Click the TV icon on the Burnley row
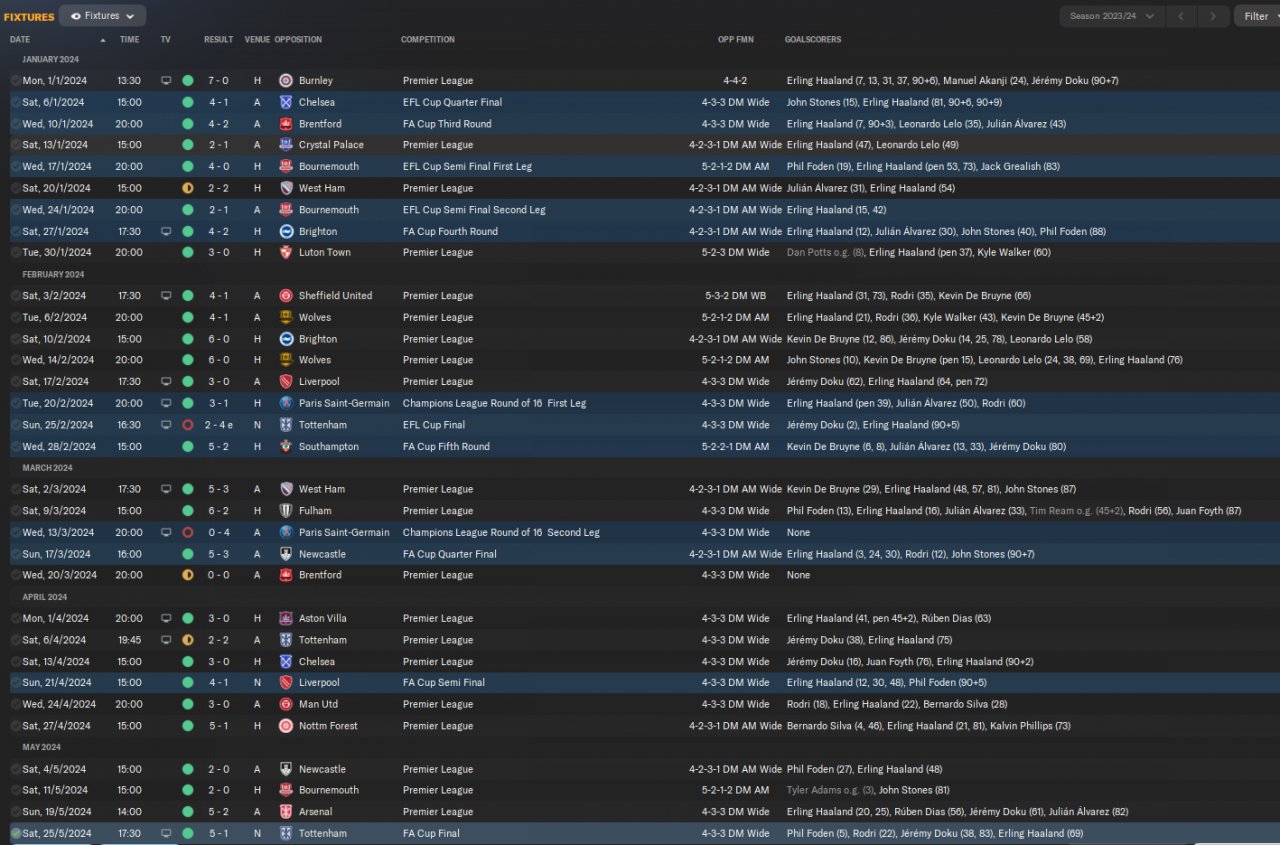The height and width of the screenshot is (845, 1280). 166,80
